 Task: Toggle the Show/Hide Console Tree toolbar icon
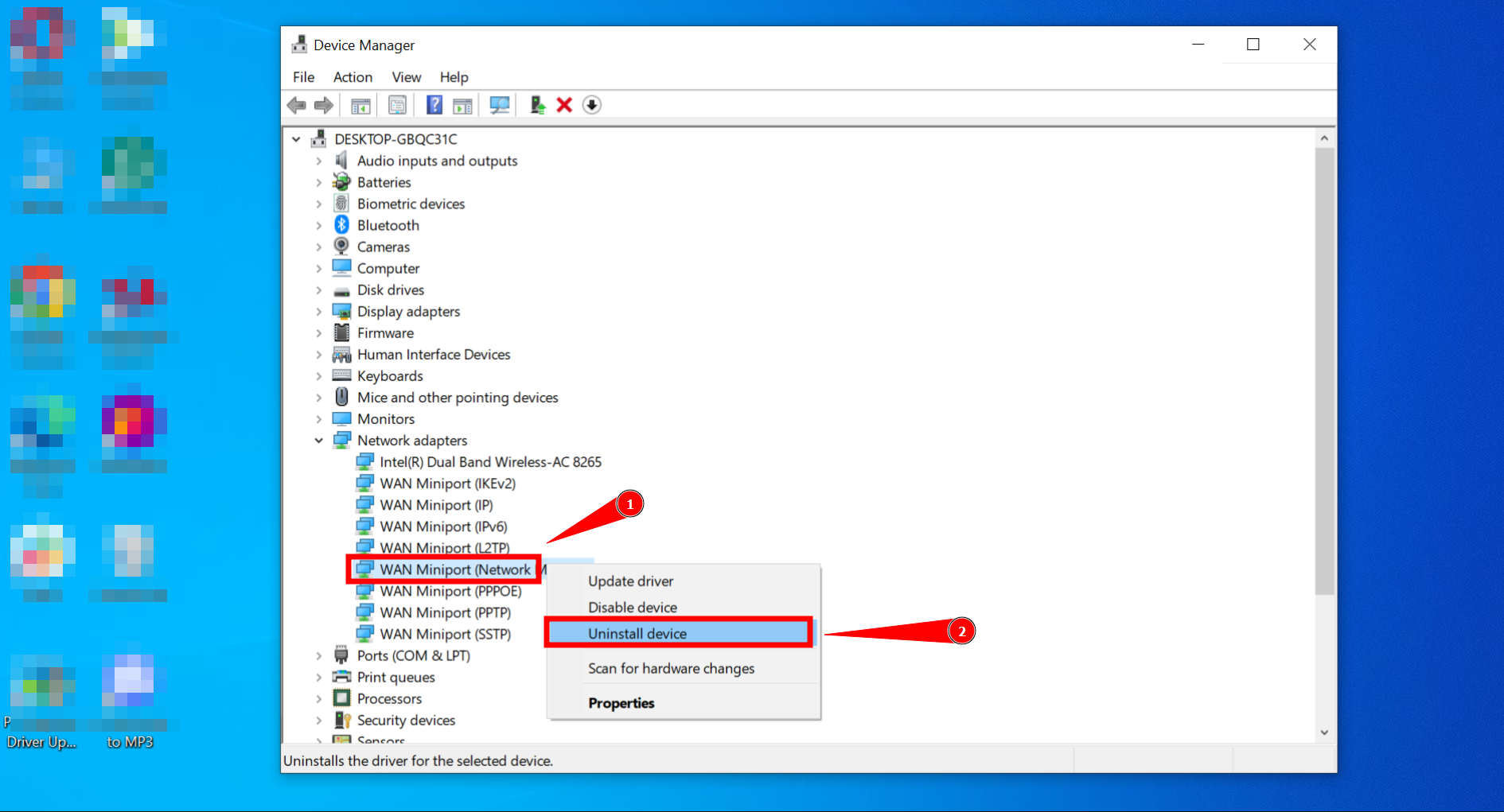[360, 104]
